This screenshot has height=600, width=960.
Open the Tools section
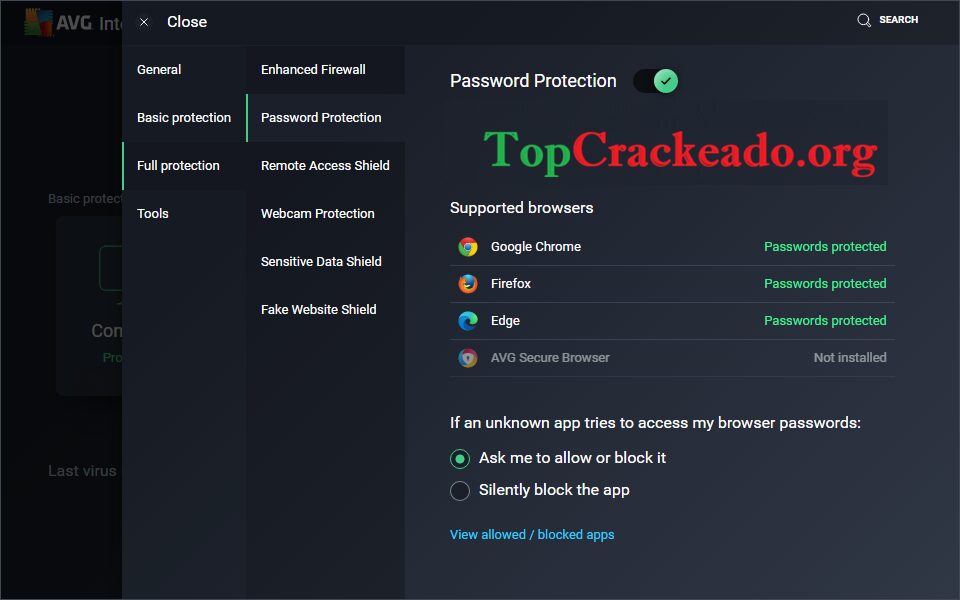click(x=152, y=213)
